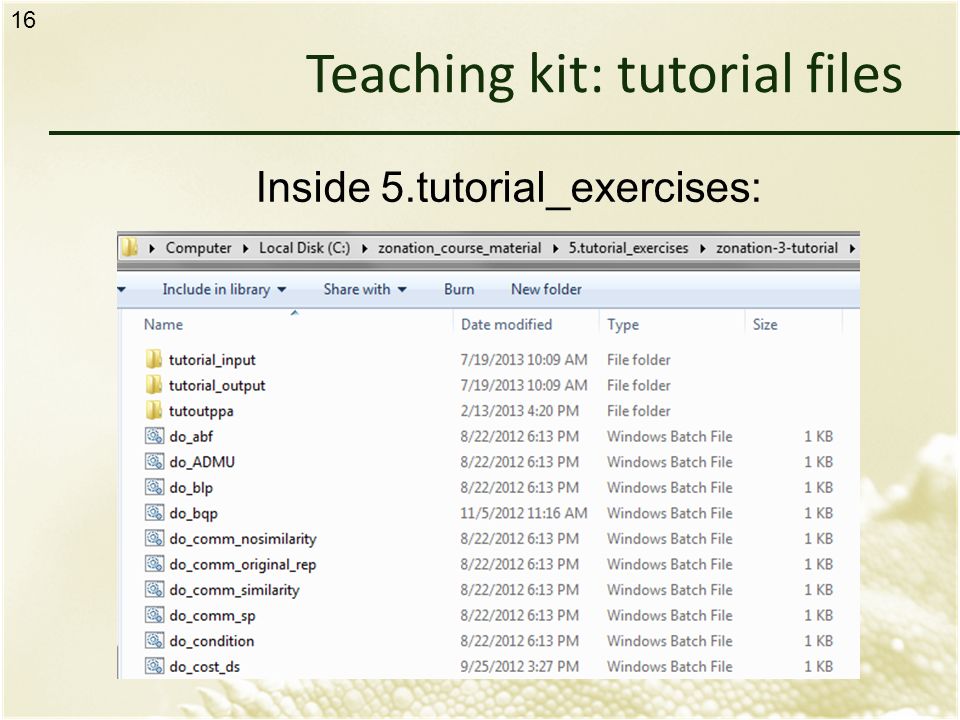Viewport: 960px width, 720px height.
Task: Go to zonation_course_material breadcrumb
Action: click(x=459, y=248)
